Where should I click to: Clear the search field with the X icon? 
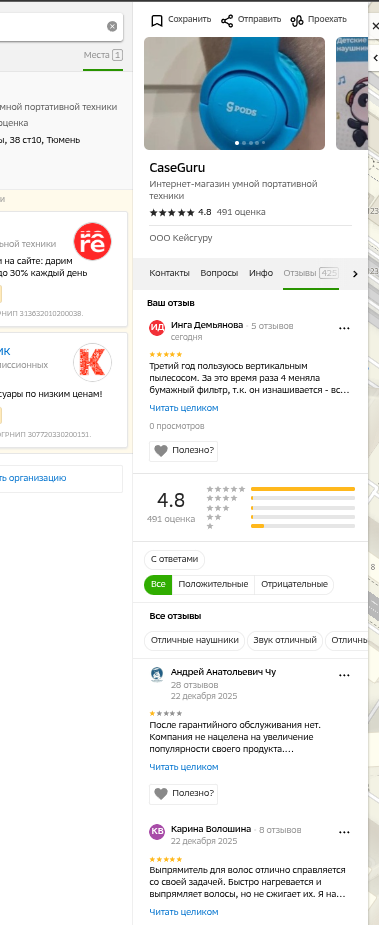112,27
